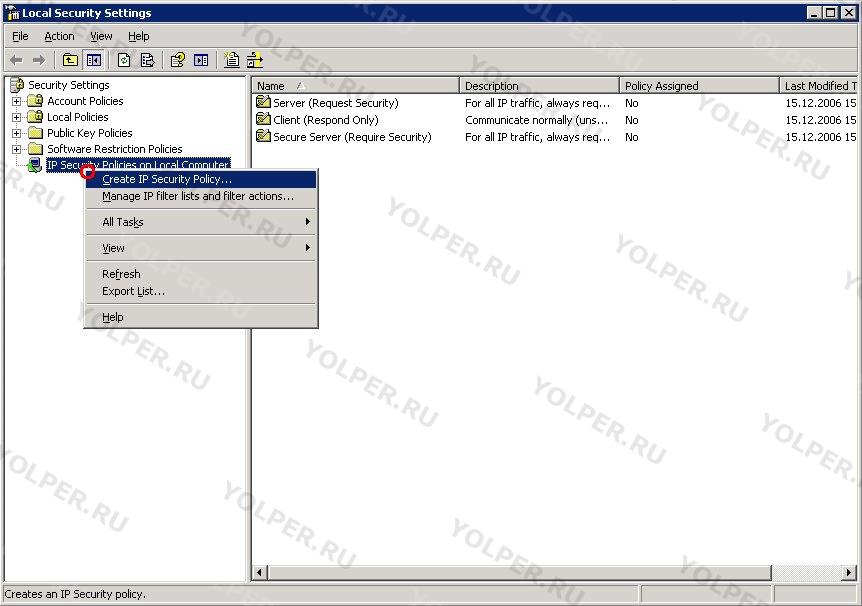Screen dimensions: 862x606
Task: Select Manage IP filter lists and filter actions
Action: click(x=198, y=196)
